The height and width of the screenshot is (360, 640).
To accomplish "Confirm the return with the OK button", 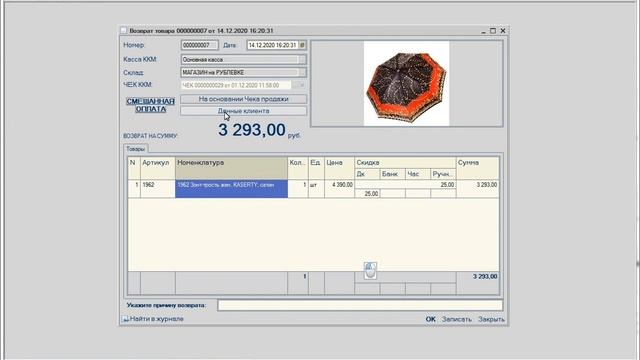I will point(431,319).
